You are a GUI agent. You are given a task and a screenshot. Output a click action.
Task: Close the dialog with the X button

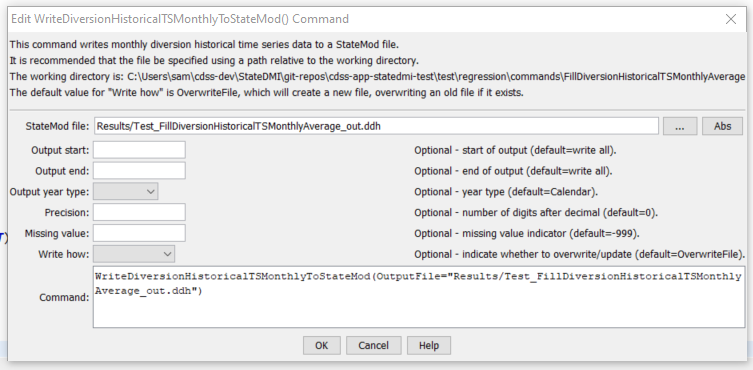731,19
